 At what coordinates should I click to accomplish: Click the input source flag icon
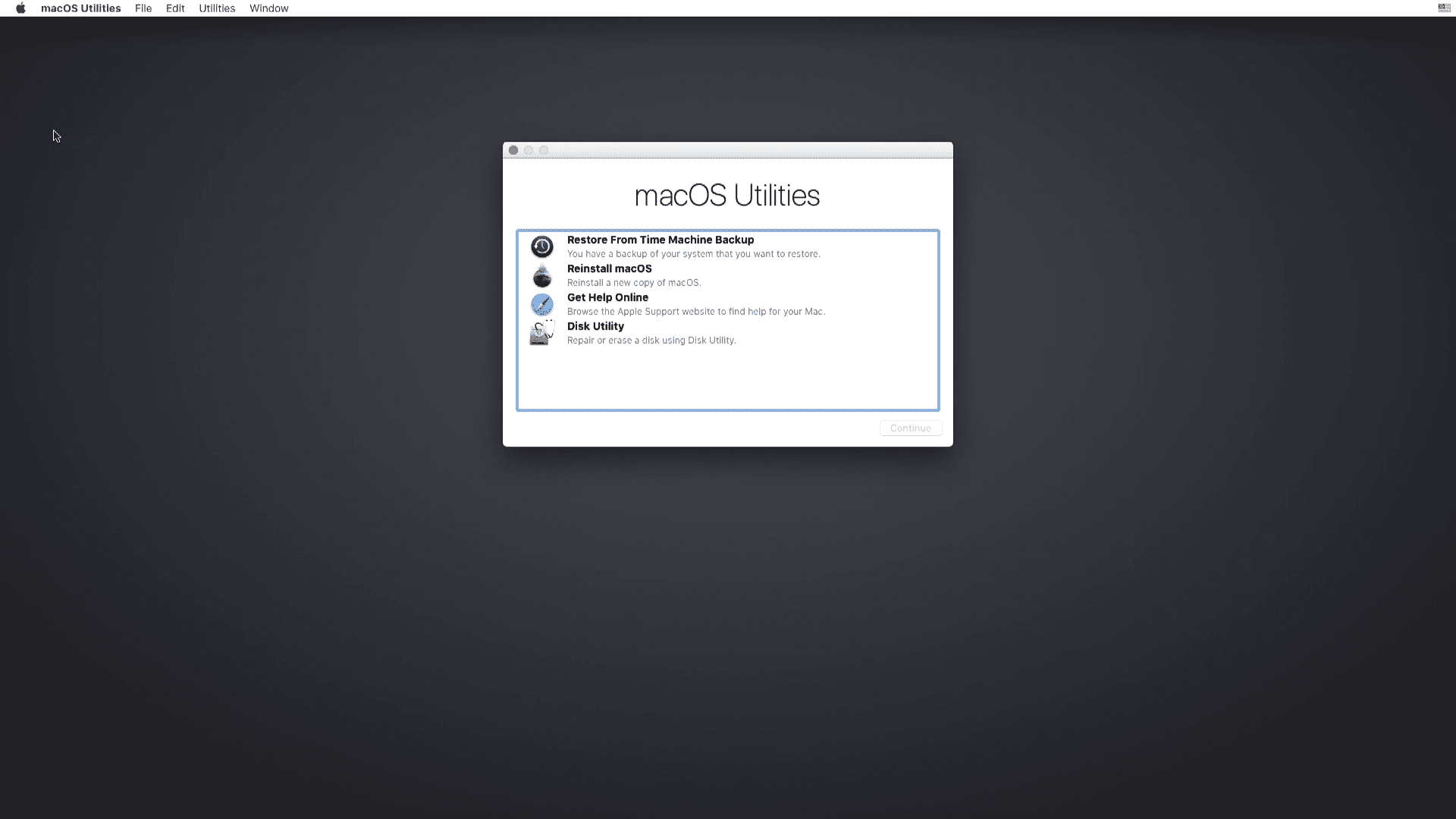(x=1444, y=8)
